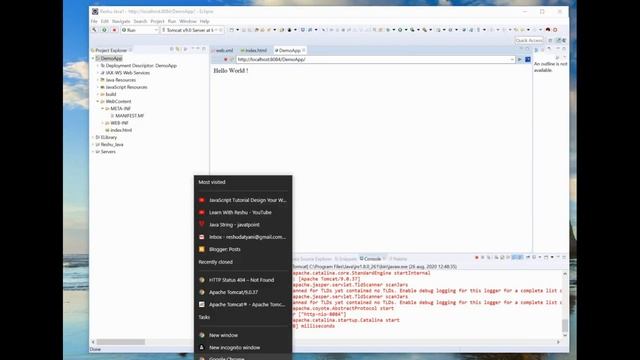Expand JAX-WS Web Services node

coord(98,73)
